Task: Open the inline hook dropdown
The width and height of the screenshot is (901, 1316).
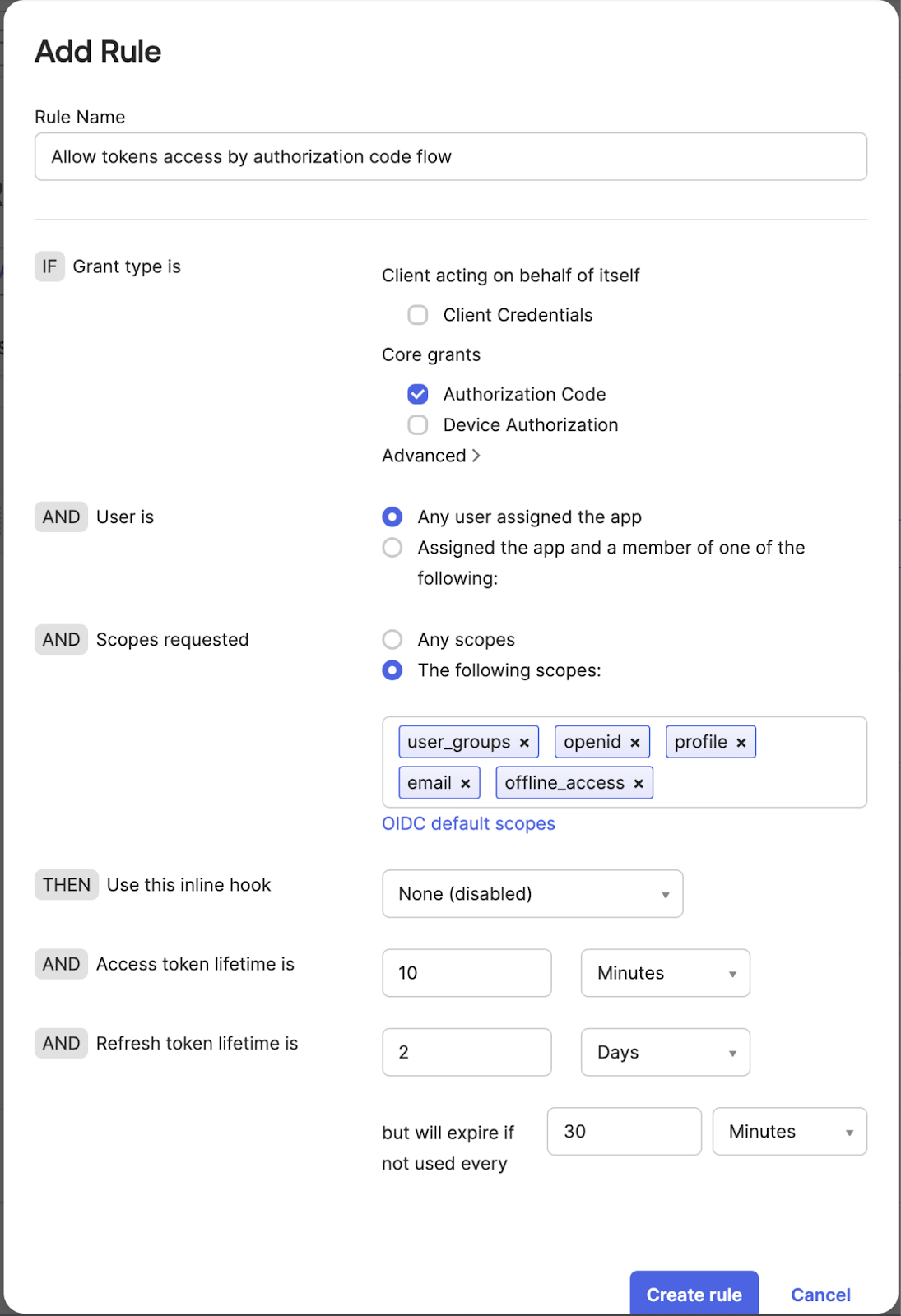Action: point(532,894)
